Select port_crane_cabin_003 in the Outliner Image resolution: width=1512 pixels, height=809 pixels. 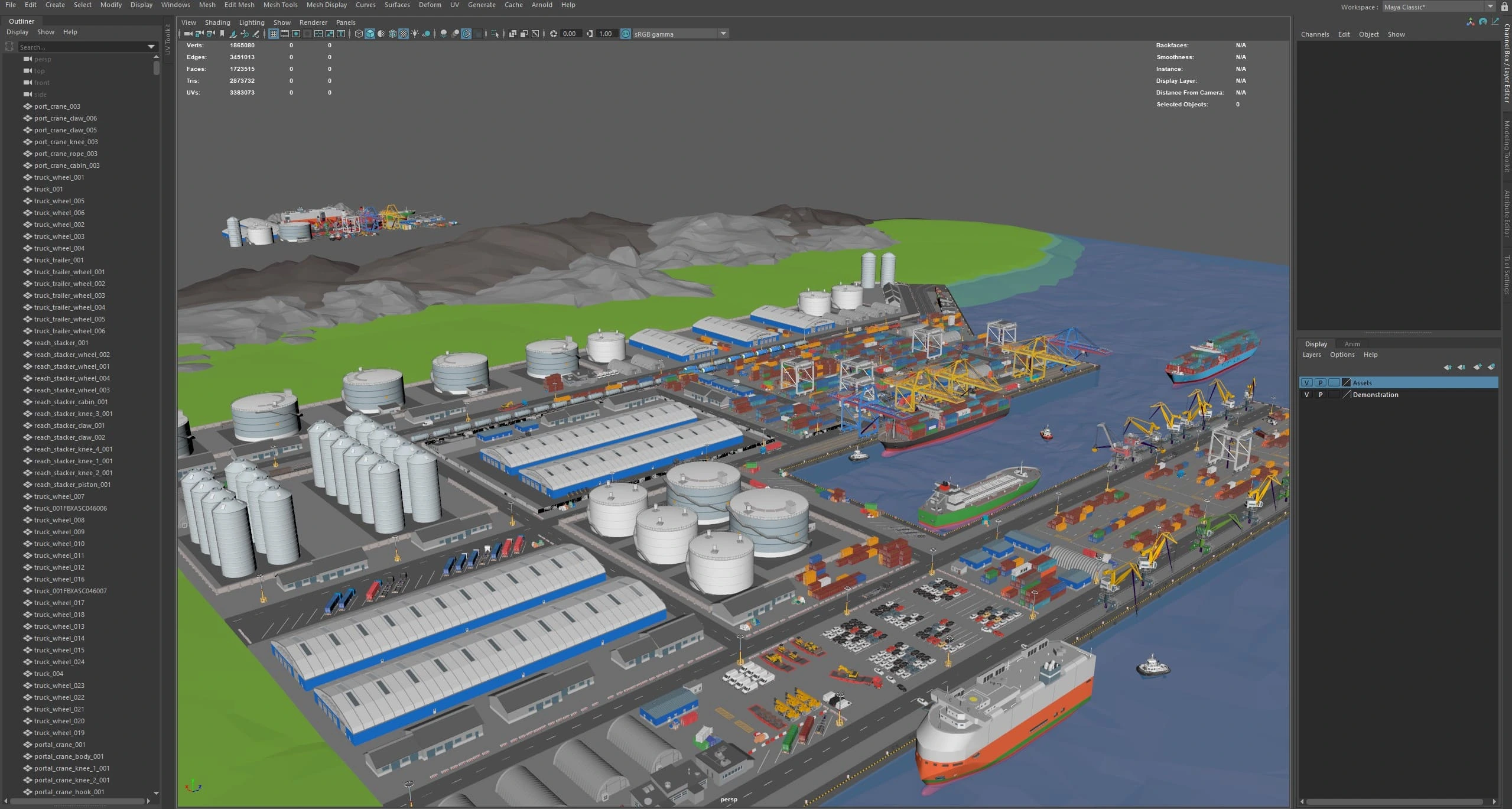[67, 165]
